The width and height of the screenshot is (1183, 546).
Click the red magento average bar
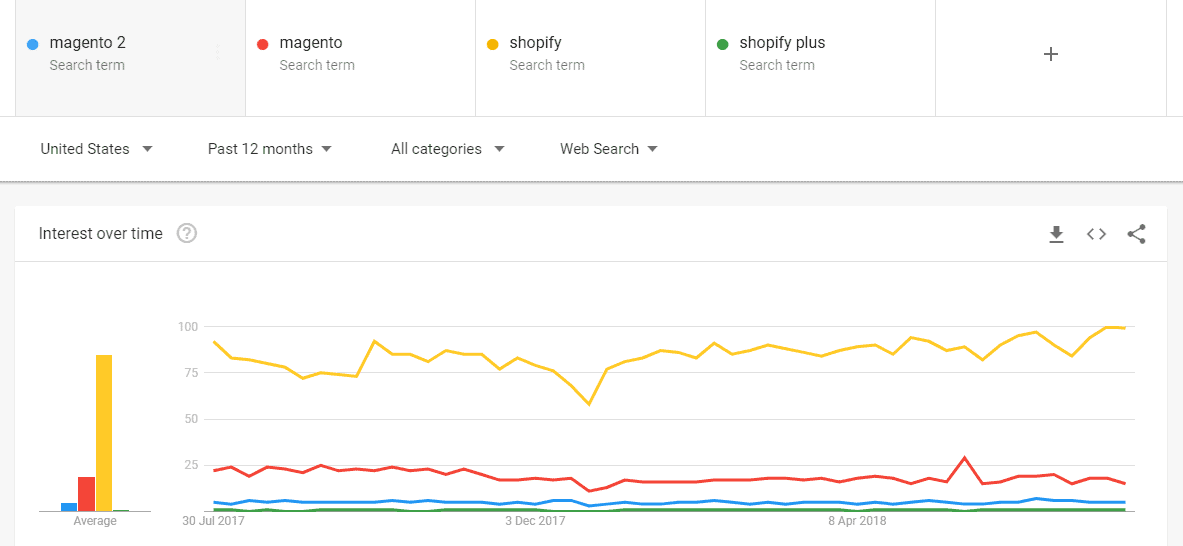point(86,494)
